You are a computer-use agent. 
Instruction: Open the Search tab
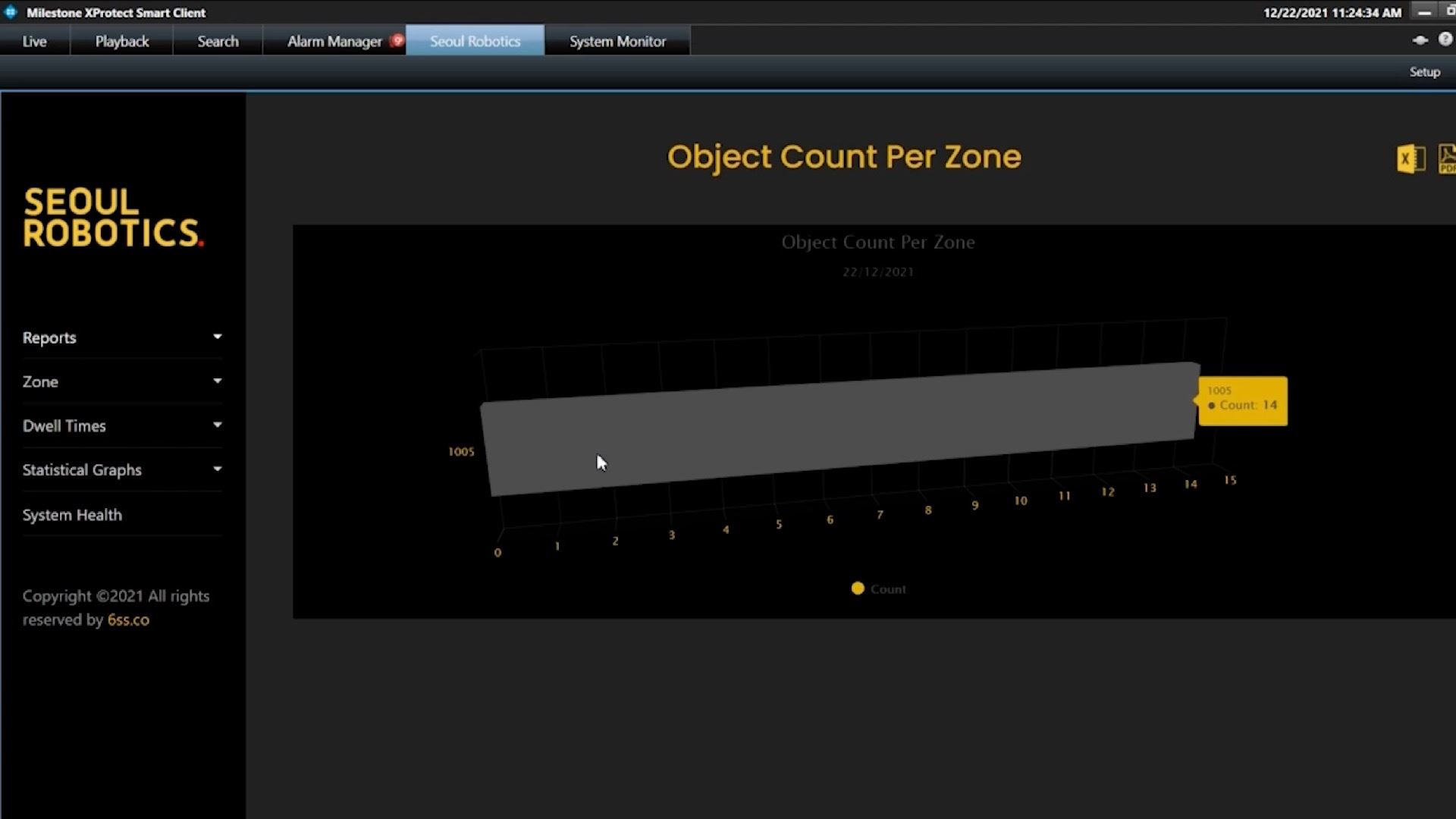[218, 41]
